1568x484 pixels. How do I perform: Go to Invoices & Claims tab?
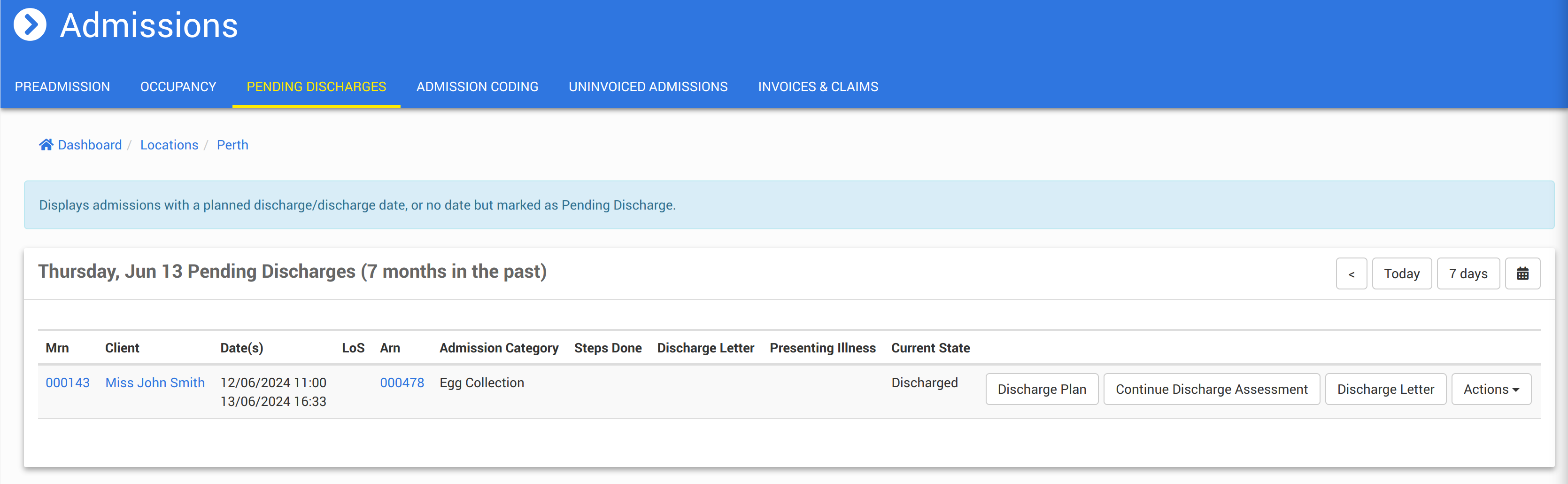pyautogui.click(x=818, y=87)
